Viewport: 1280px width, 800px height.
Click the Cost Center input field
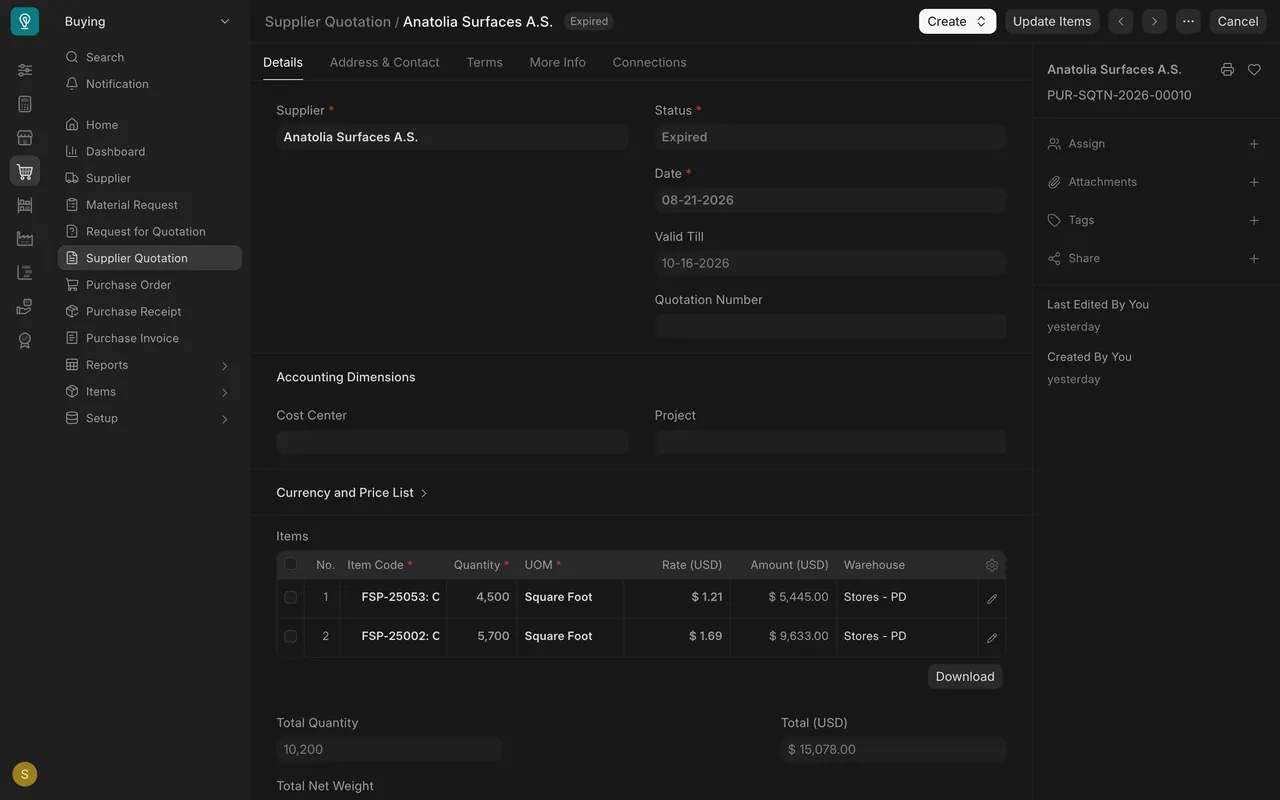(x=452, y=442)
